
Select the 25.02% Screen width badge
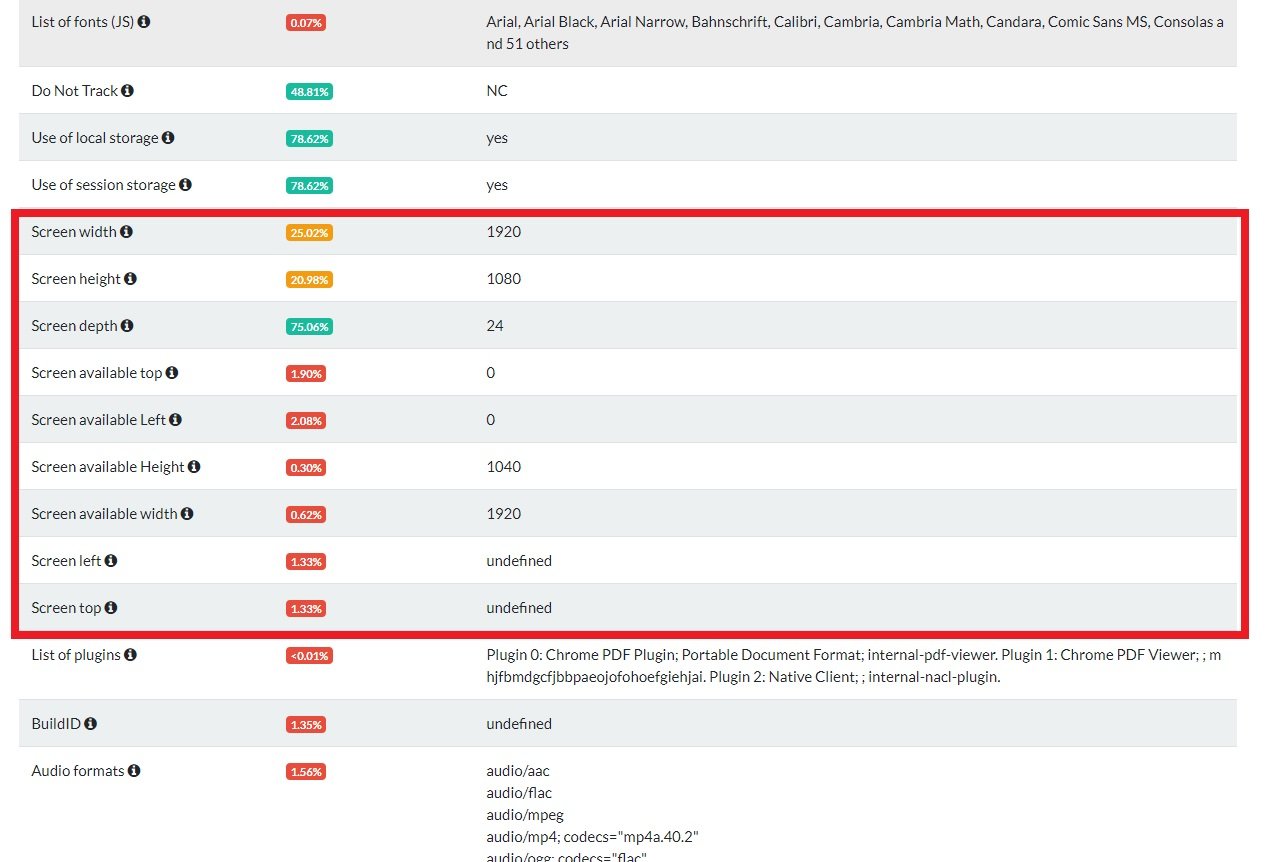pyautogui.click(x=309, y=233)
